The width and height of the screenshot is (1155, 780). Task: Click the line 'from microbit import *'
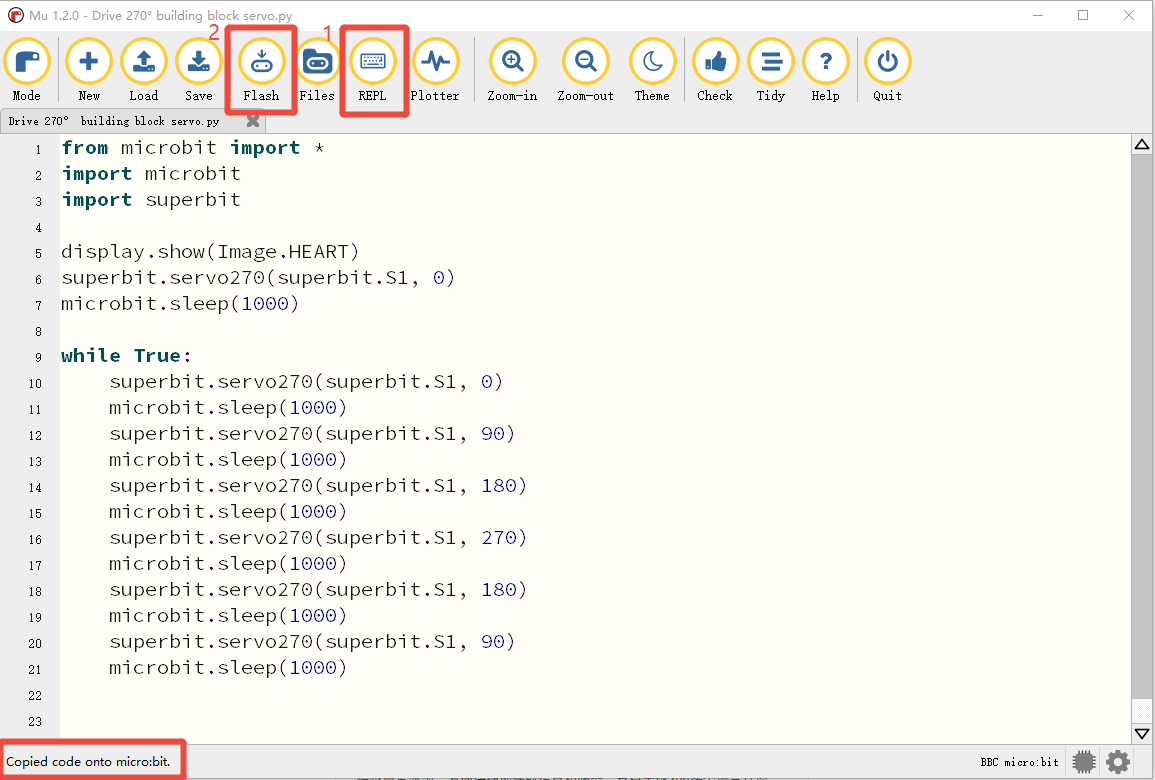(193, 148)
